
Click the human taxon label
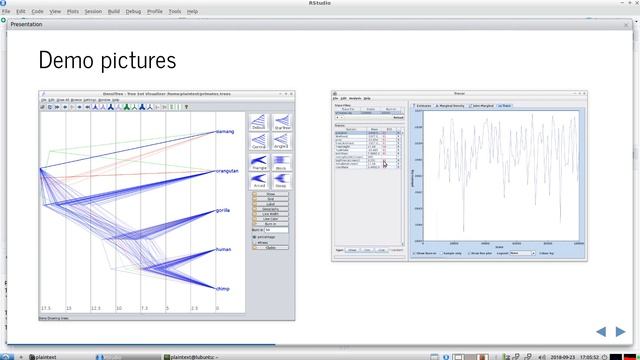pyautogui.click(x=223, y=249)
